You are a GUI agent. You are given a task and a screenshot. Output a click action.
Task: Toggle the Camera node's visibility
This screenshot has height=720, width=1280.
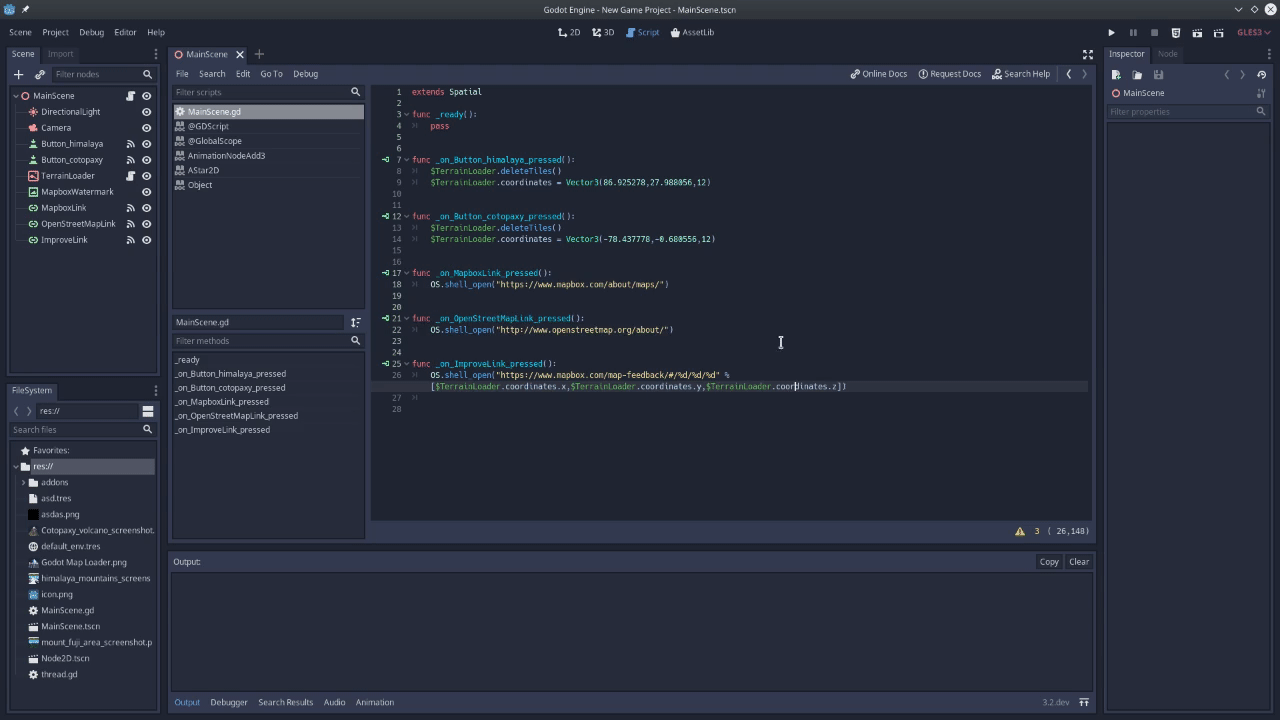pos(146,127)
